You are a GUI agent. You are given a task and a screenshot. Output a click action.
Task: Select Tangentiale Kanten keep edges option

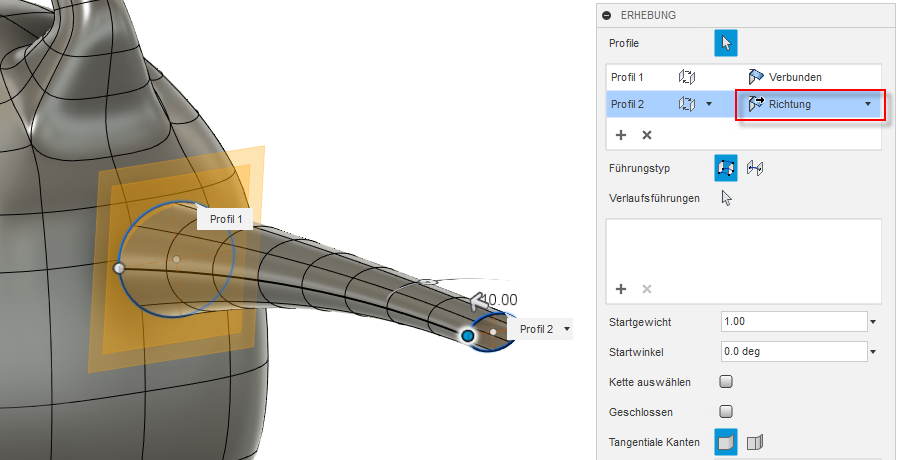[x=754, y=442]
